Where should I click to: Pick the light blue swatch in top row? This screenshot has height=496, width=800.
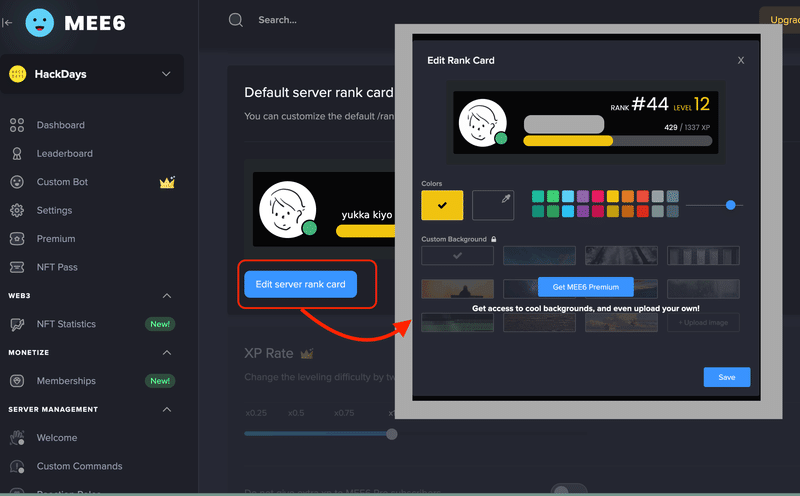(x=568, y=196)
